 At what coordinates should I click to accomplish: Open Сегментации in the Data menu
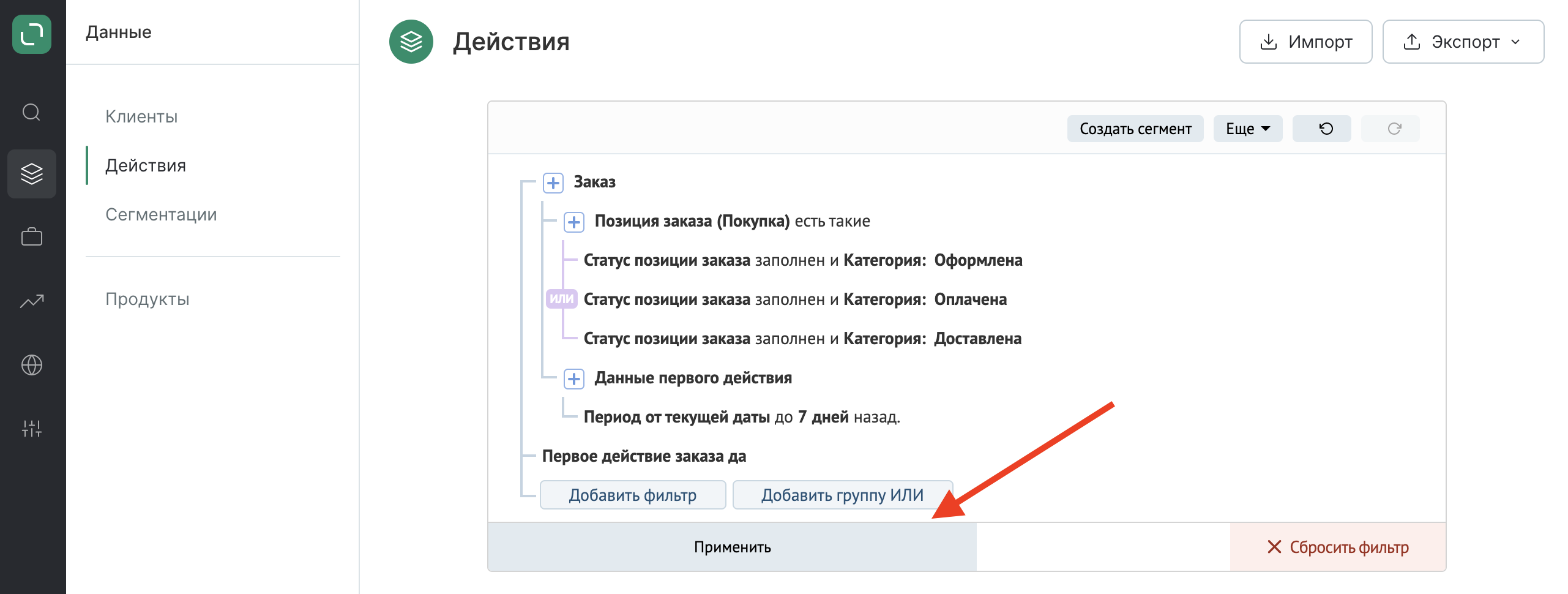[x=161, y=214]
